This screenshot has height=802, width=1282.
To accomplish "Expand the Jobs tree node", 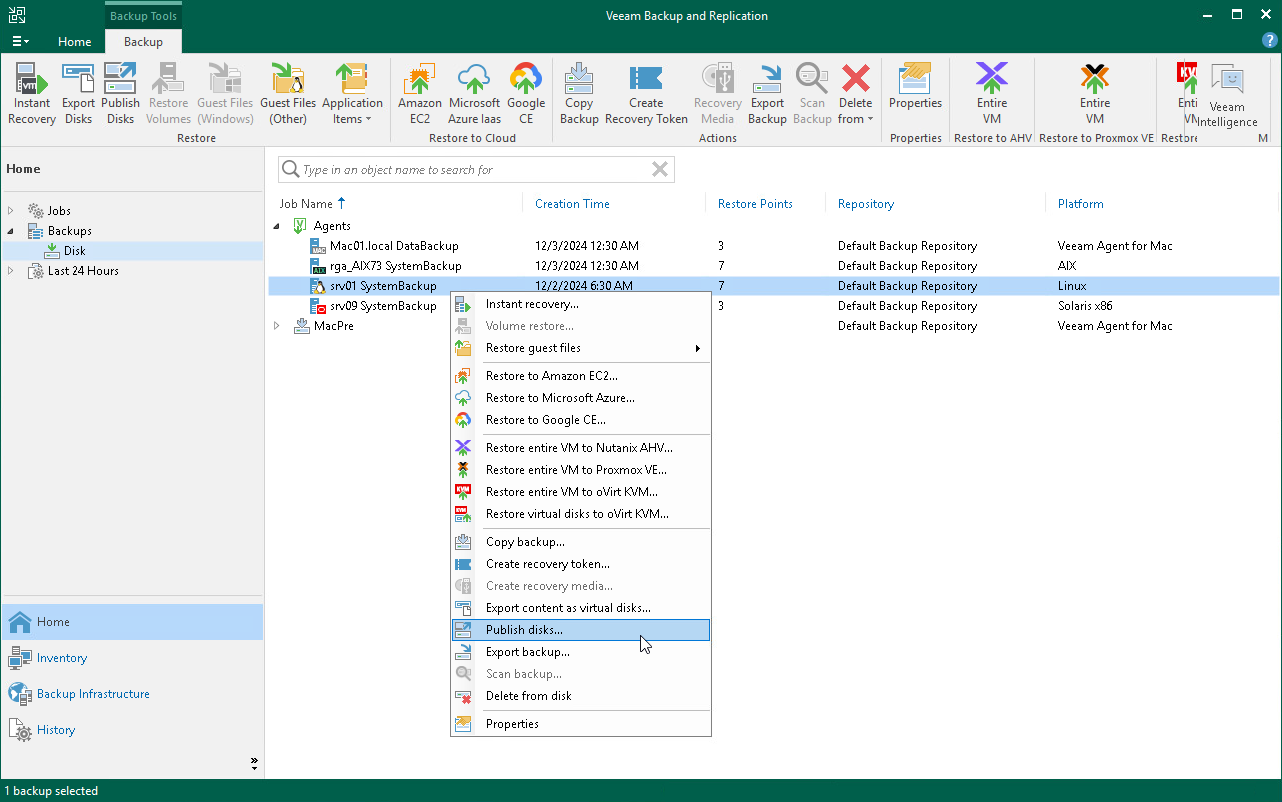I will [x=11, y=211].
